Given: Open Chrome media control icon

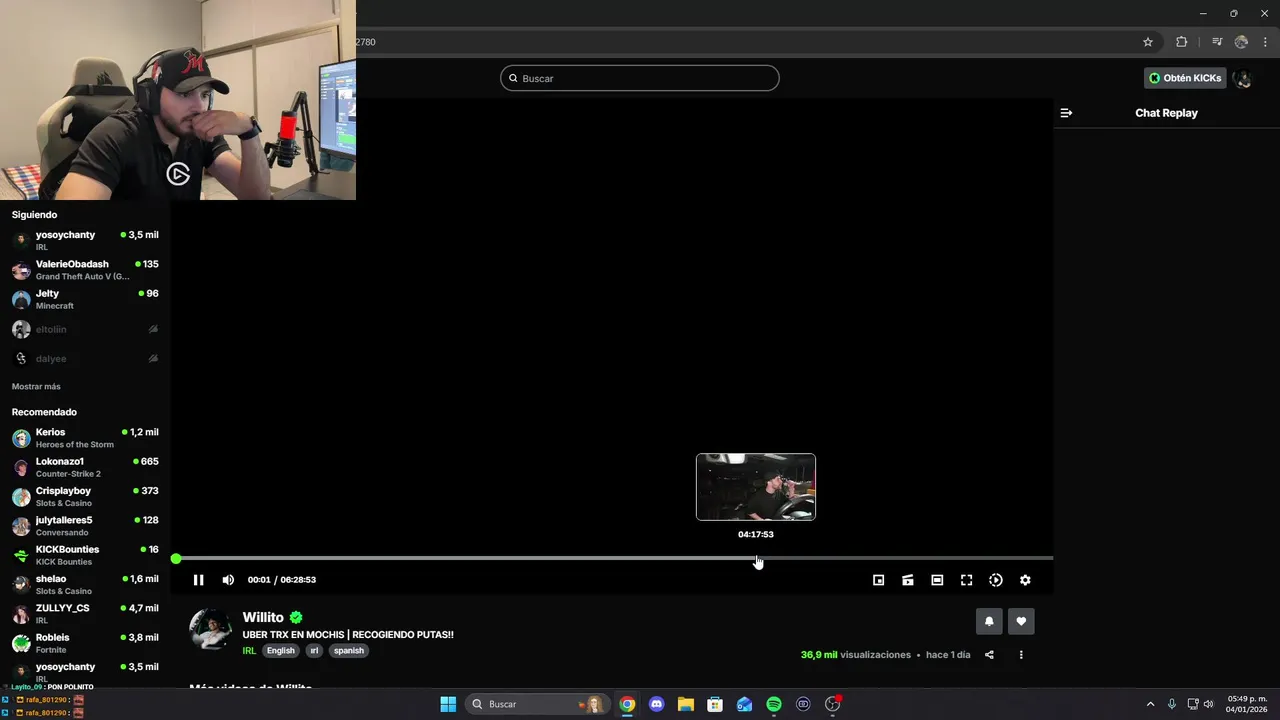Looking at the screenshot, I should (x=1217, y=42).
